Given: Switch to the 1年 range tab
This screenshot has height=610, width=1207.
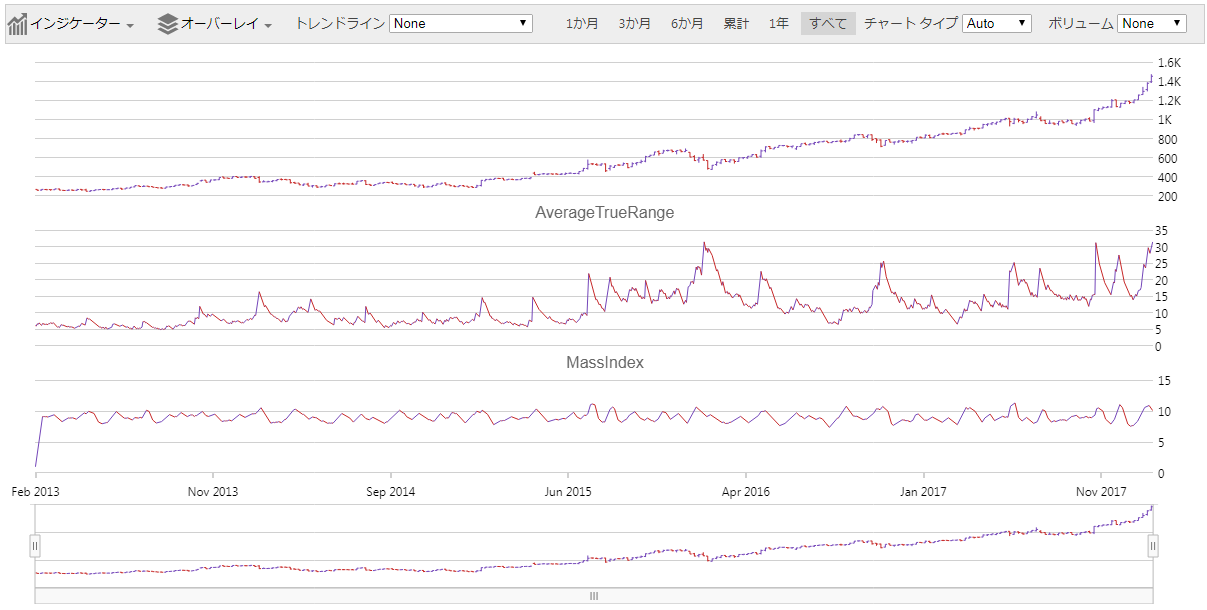Looking at the screenshot, I should (778, 22).
